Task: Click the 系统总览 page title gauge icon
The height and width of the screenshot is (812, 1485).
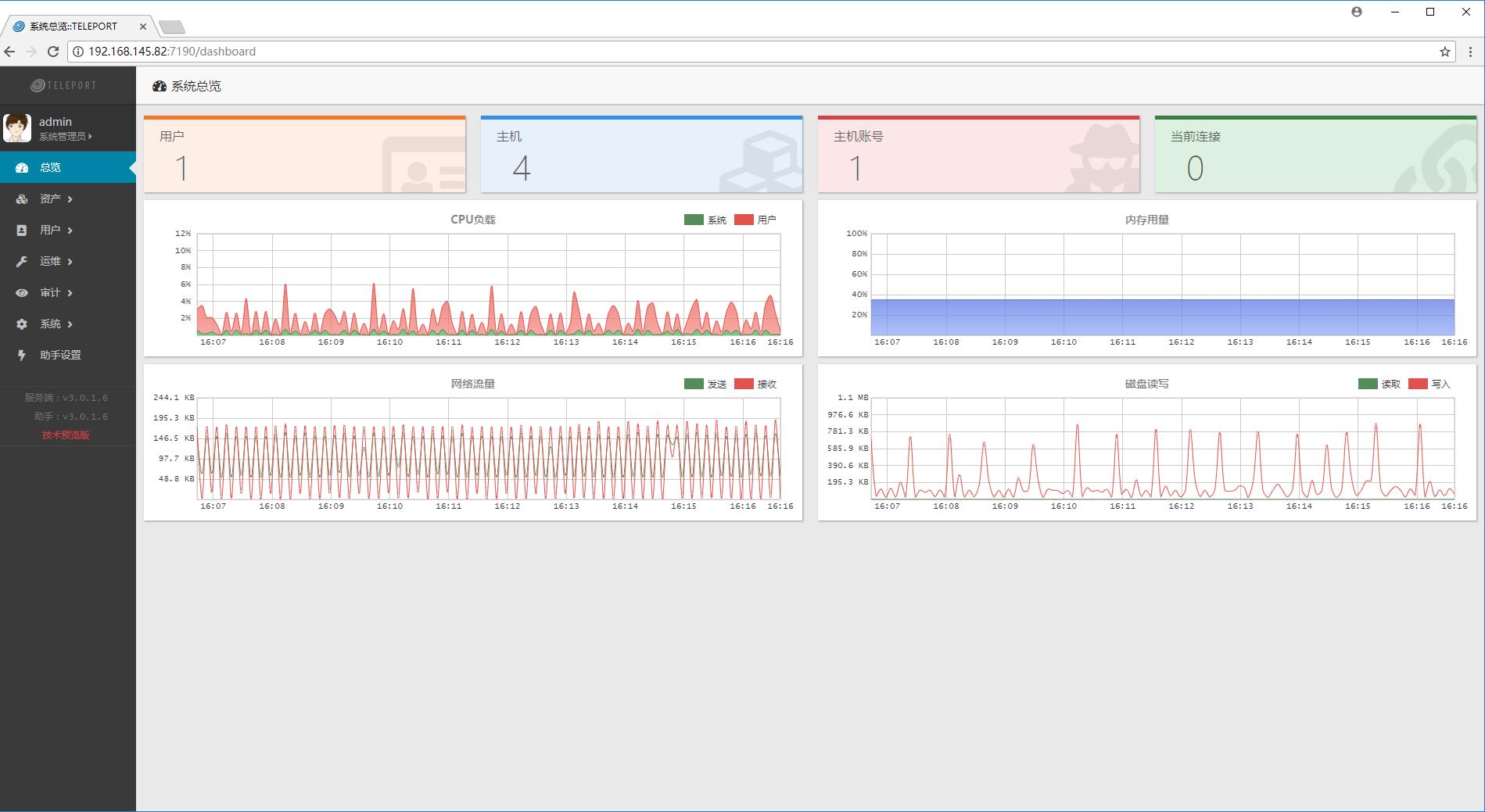Action: 160,86
